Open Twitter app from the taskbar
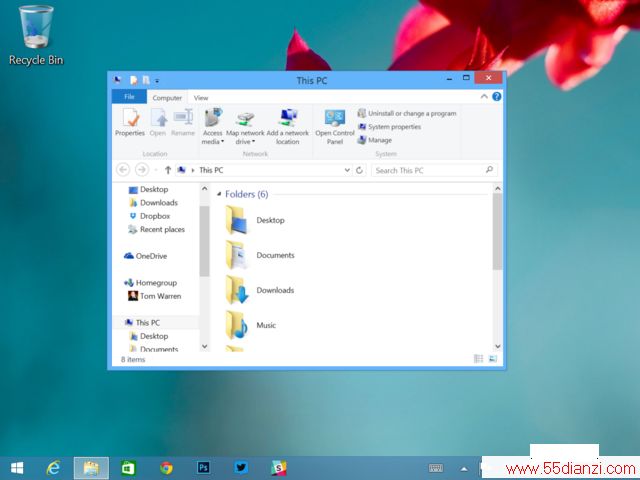The height and width of the screenshot is (480, 640). (x=241, y=467)
